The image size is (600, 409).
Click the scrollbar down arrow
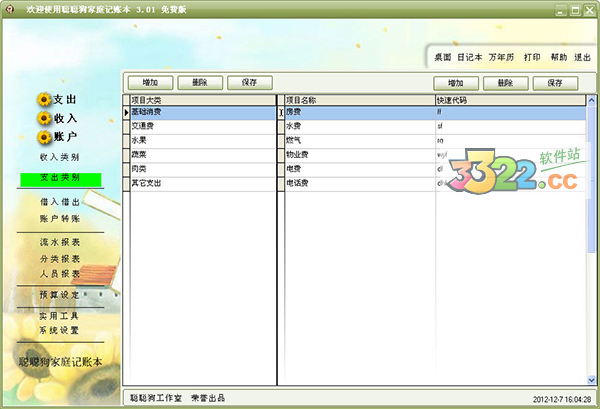pyautogui.click(x=591, y=380)
